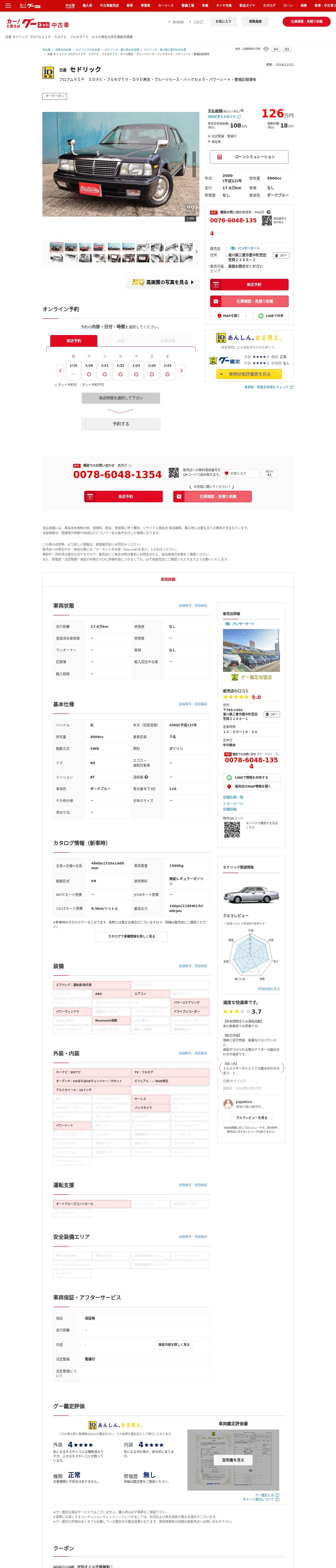Click sidebar 来店予約 red button

pyautogui.click(x=249, y=284)
